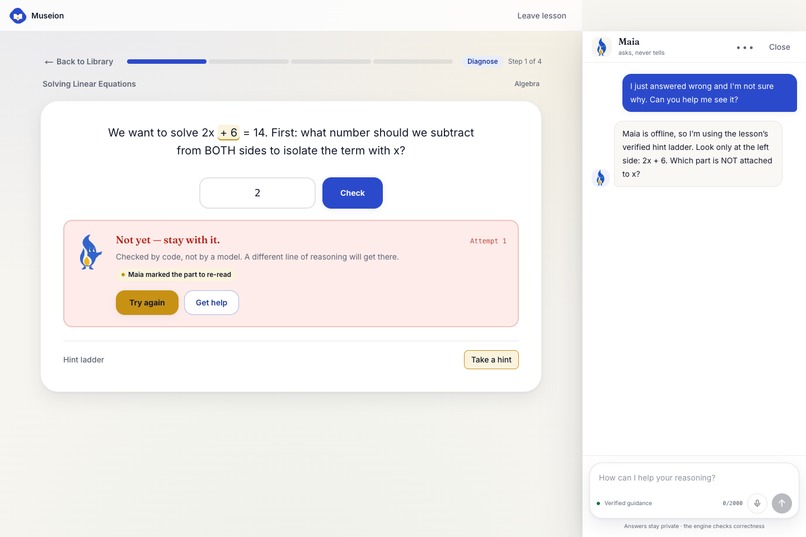The width and height of the screenshot is (806, 537).
Task: Click the first progress bar segment
Action: tap(167, 62)
